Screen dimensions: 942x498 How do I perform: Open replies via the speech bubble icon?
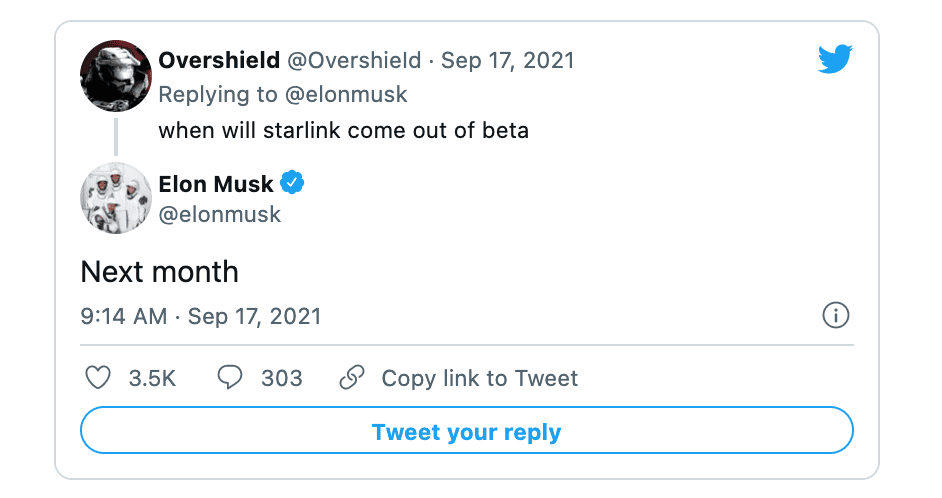pos(230,378)
